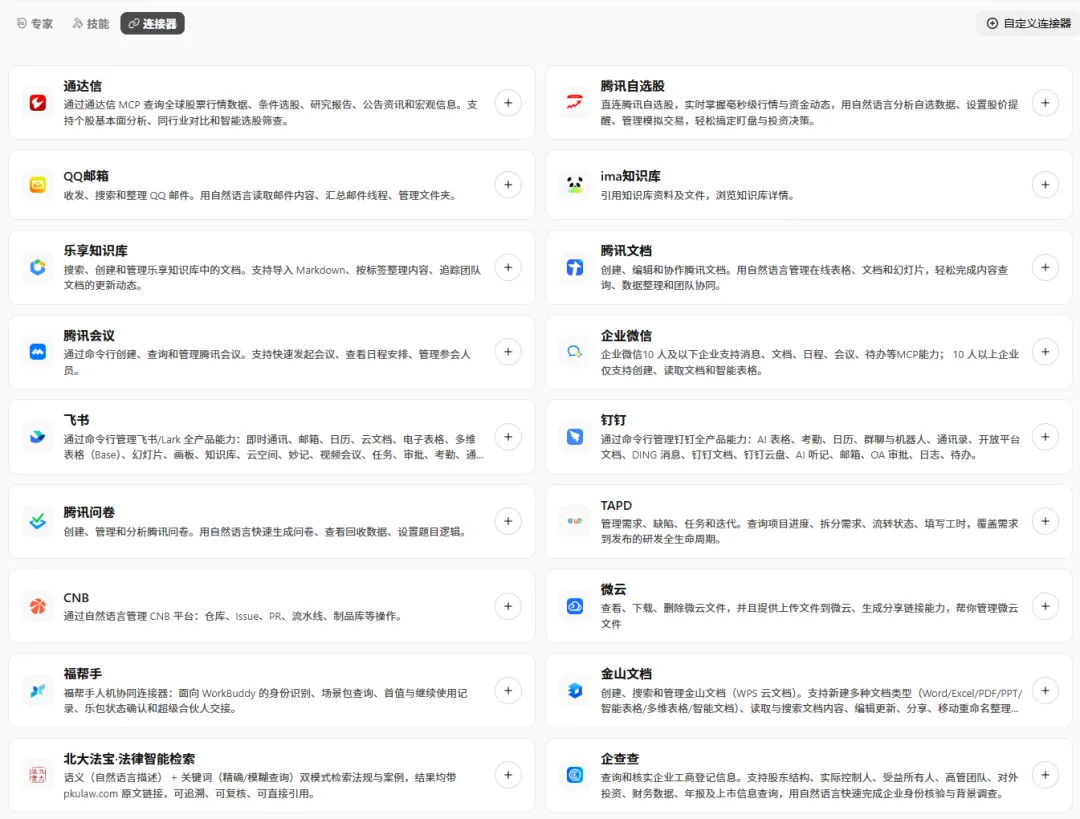Screen dimensions: 1080x819
Task: Add the 金山文档 connector with plus button
Action: click(x=1045, y=690)
